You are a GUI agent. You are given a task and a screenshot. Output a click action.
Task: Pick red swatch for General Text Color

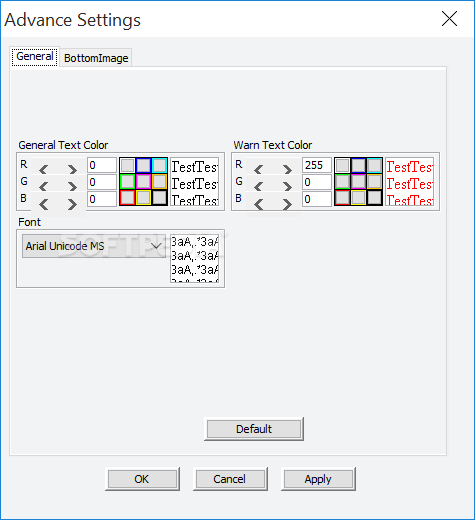click(127, 198)
